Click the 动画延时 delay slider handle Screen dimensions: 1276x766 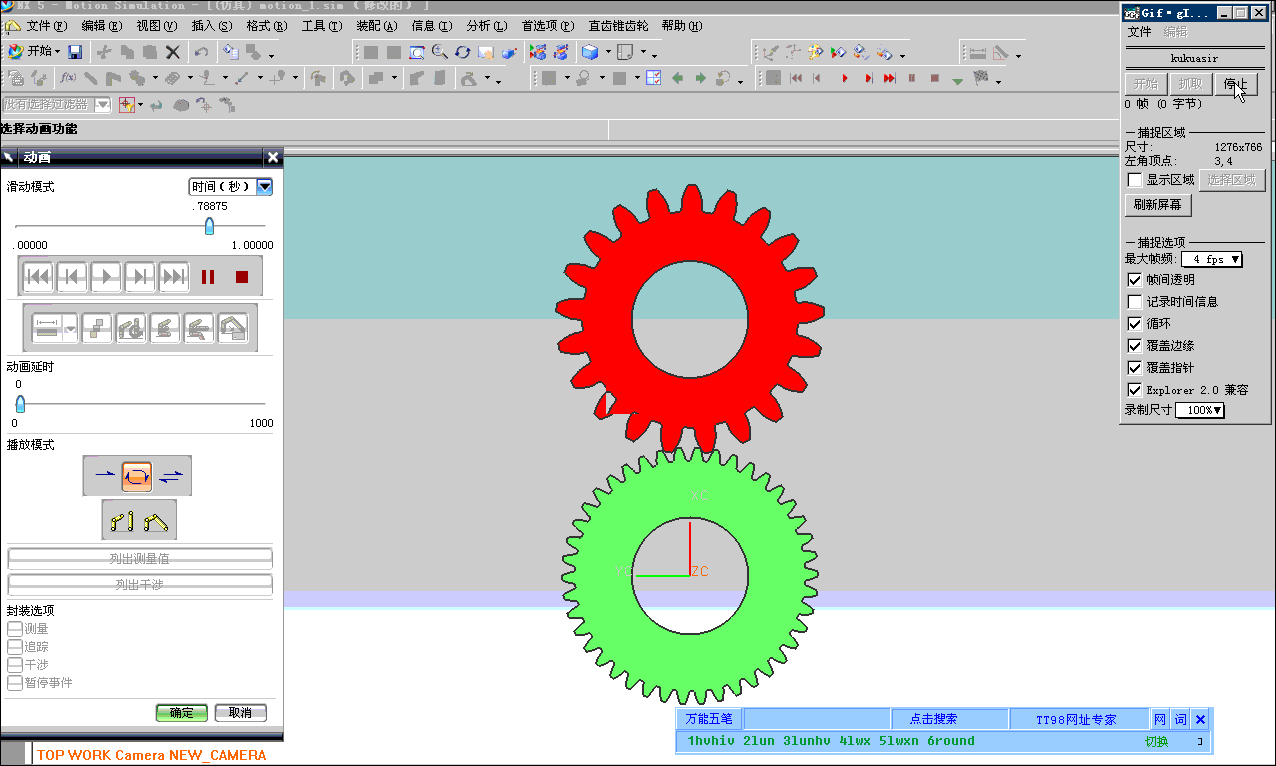(x=20, y=404)
